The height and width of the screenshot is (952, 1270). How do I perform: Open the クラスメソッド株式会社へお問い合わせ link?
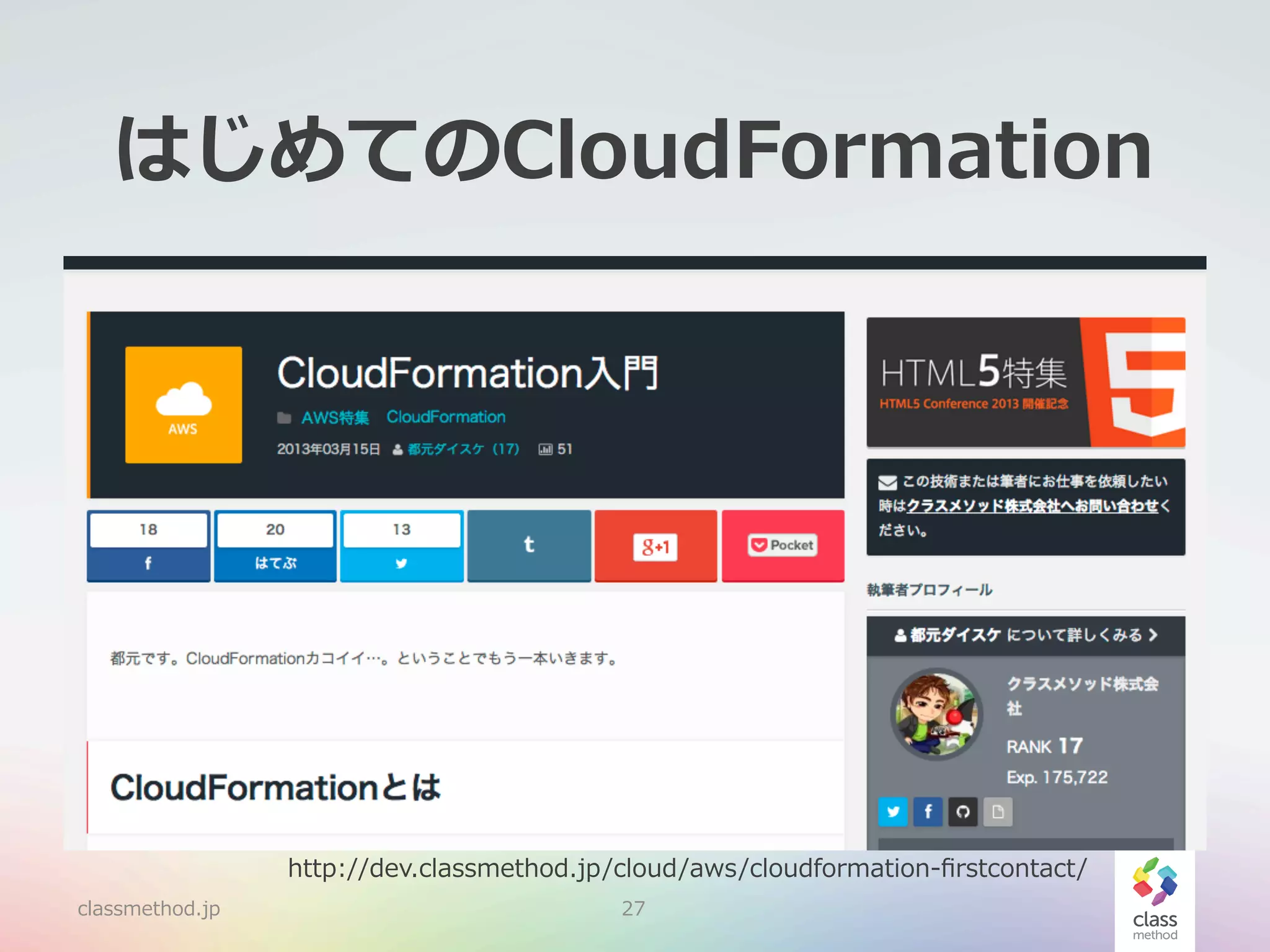(1032, 506)
